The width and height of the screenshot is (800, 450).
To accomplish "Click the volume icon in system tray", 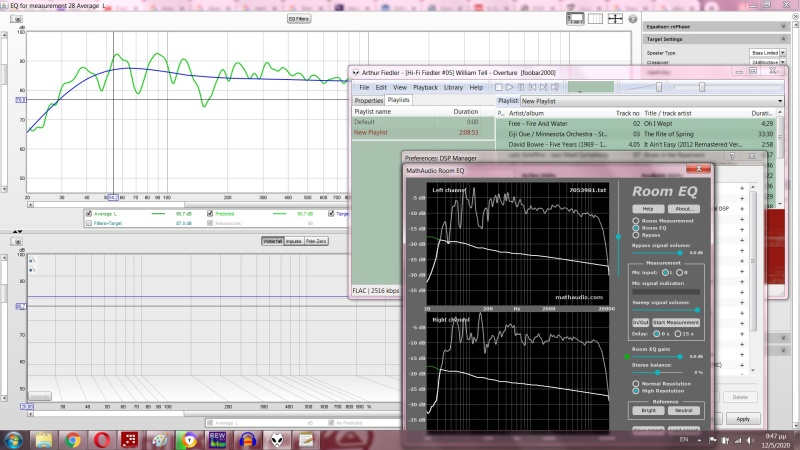I will [750, 440].
